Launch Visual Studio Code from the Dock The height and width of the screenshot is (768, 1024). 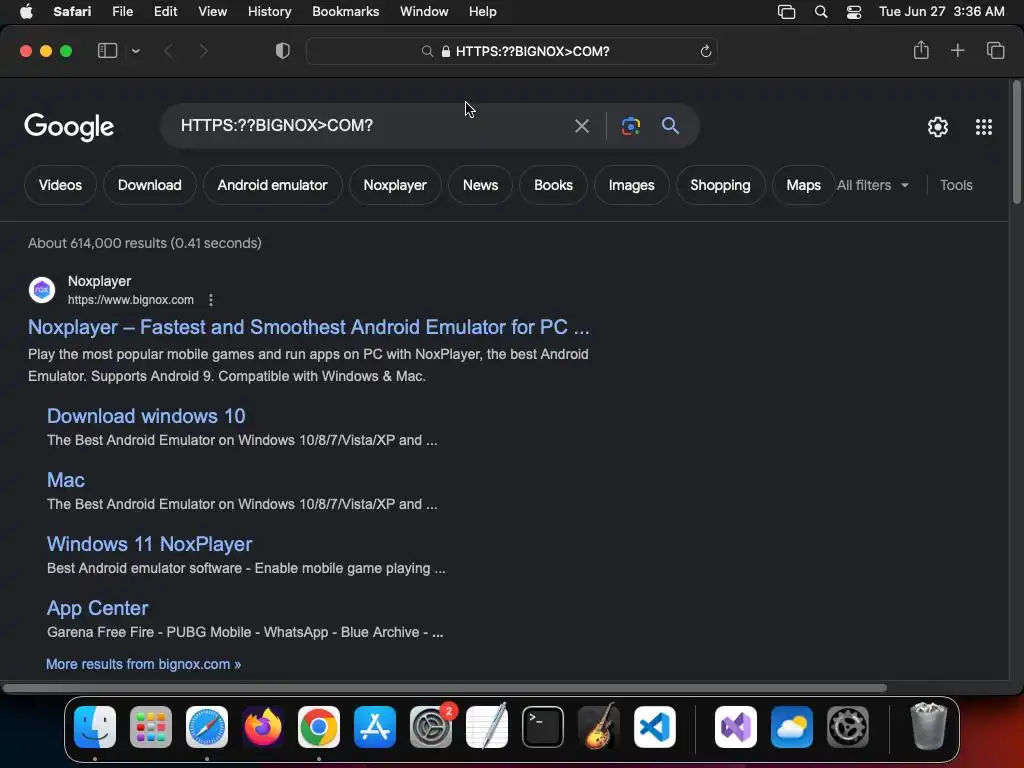(x=654, y=726)
